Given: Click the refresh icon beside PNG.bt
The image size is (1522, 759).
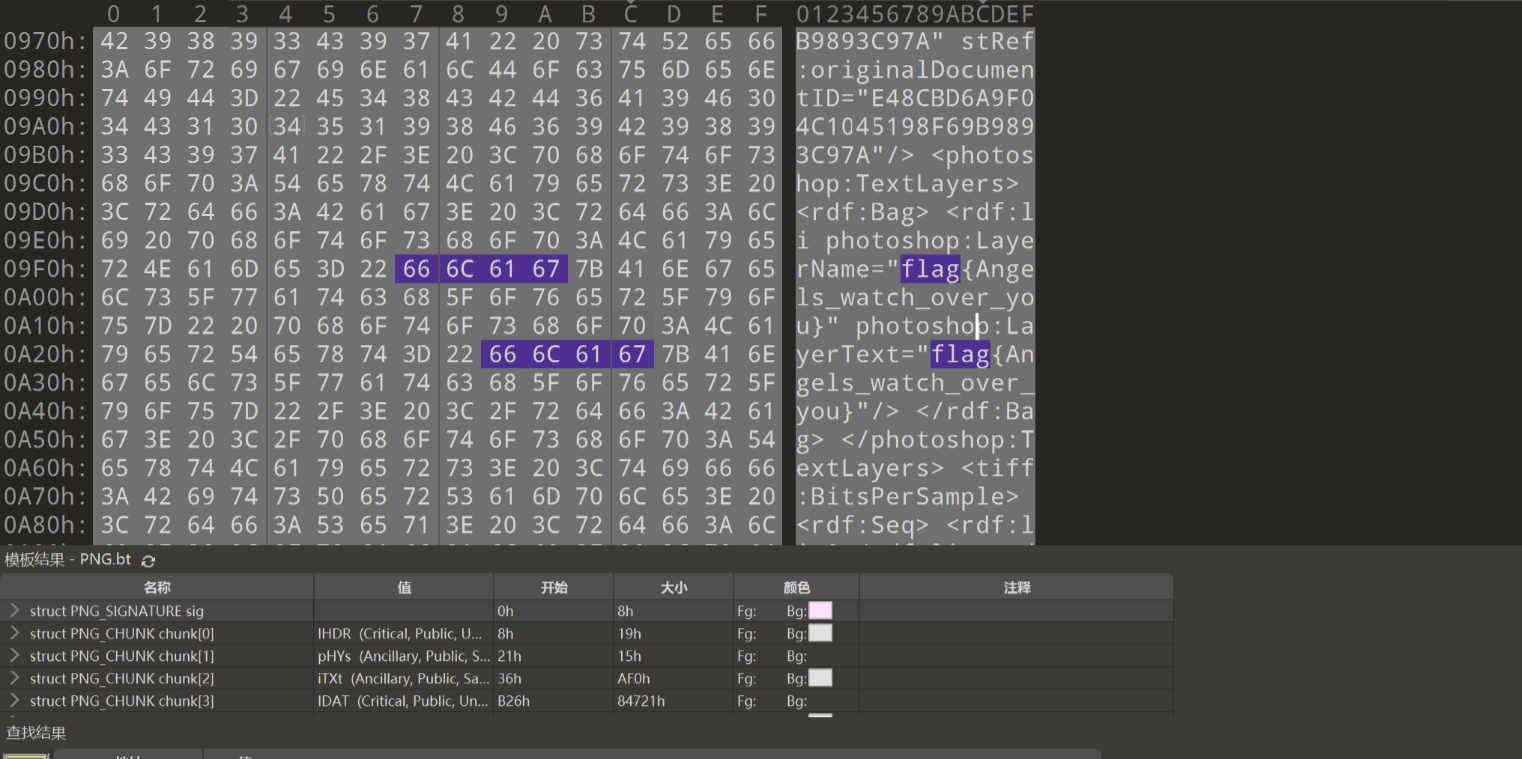Looking at the screenshot, I should click(x=148, y=561).
